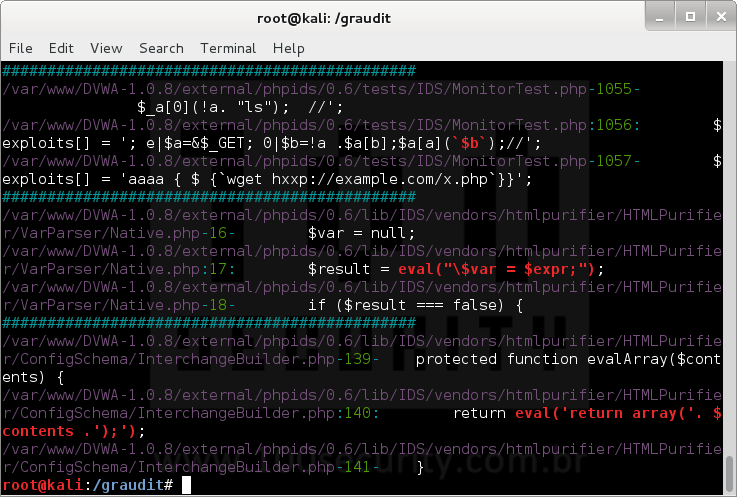
Task: Open the Help menu
Action: 289,48
